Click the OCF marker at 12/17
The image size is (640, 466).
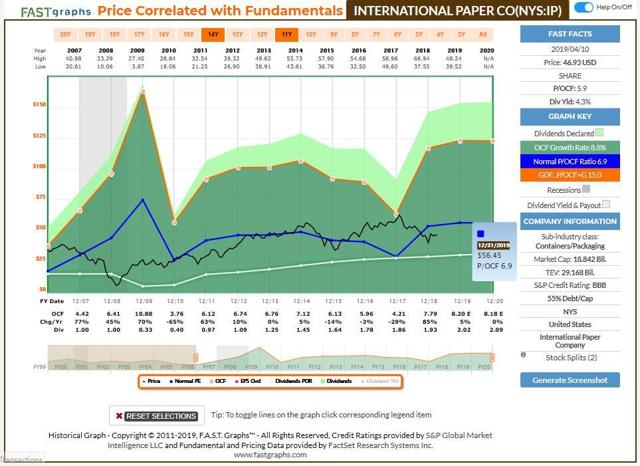point(396,214)
